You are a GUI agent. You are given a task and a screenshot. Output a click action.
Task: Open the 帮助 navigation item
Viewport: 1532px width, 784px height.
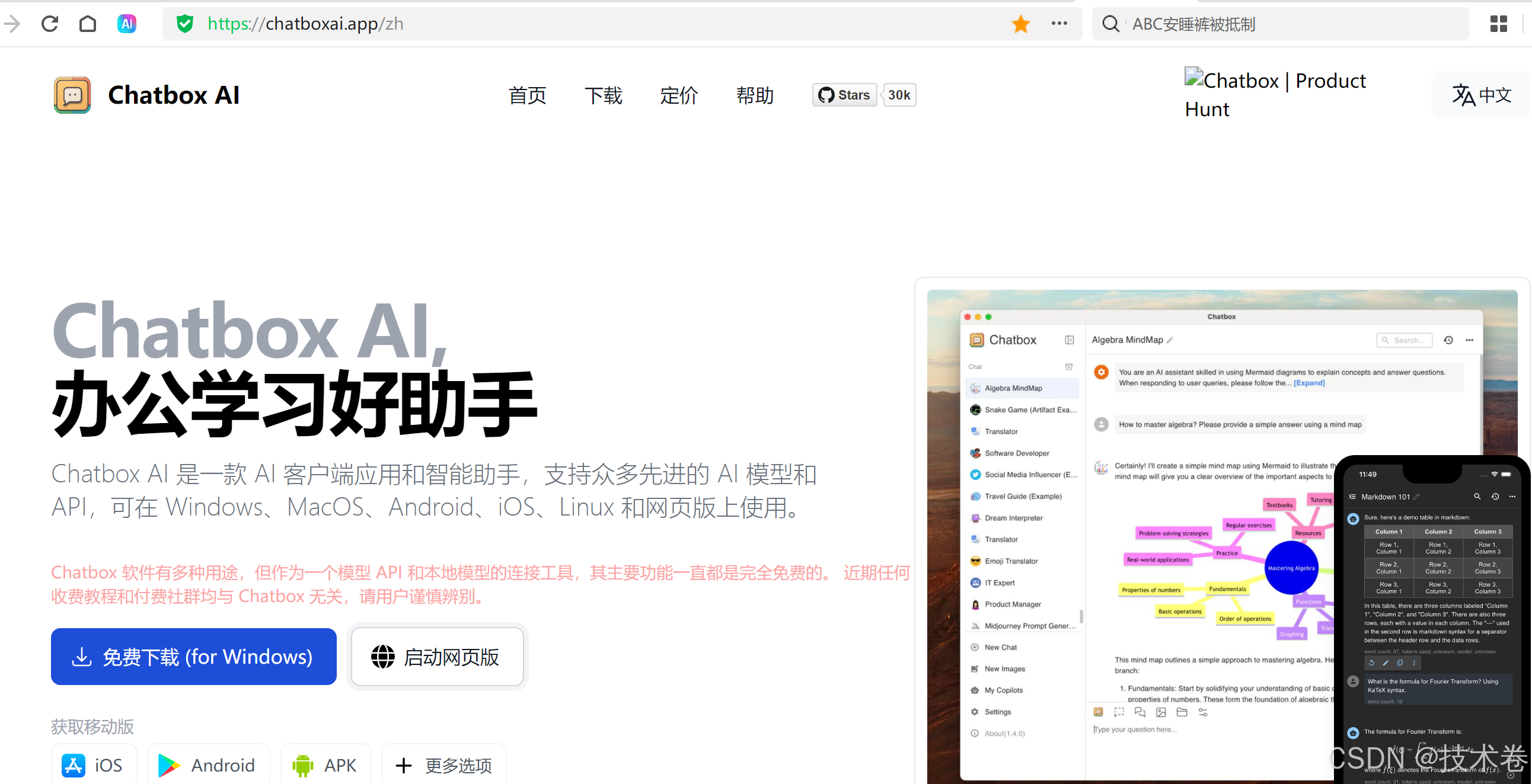pos(755,95)
